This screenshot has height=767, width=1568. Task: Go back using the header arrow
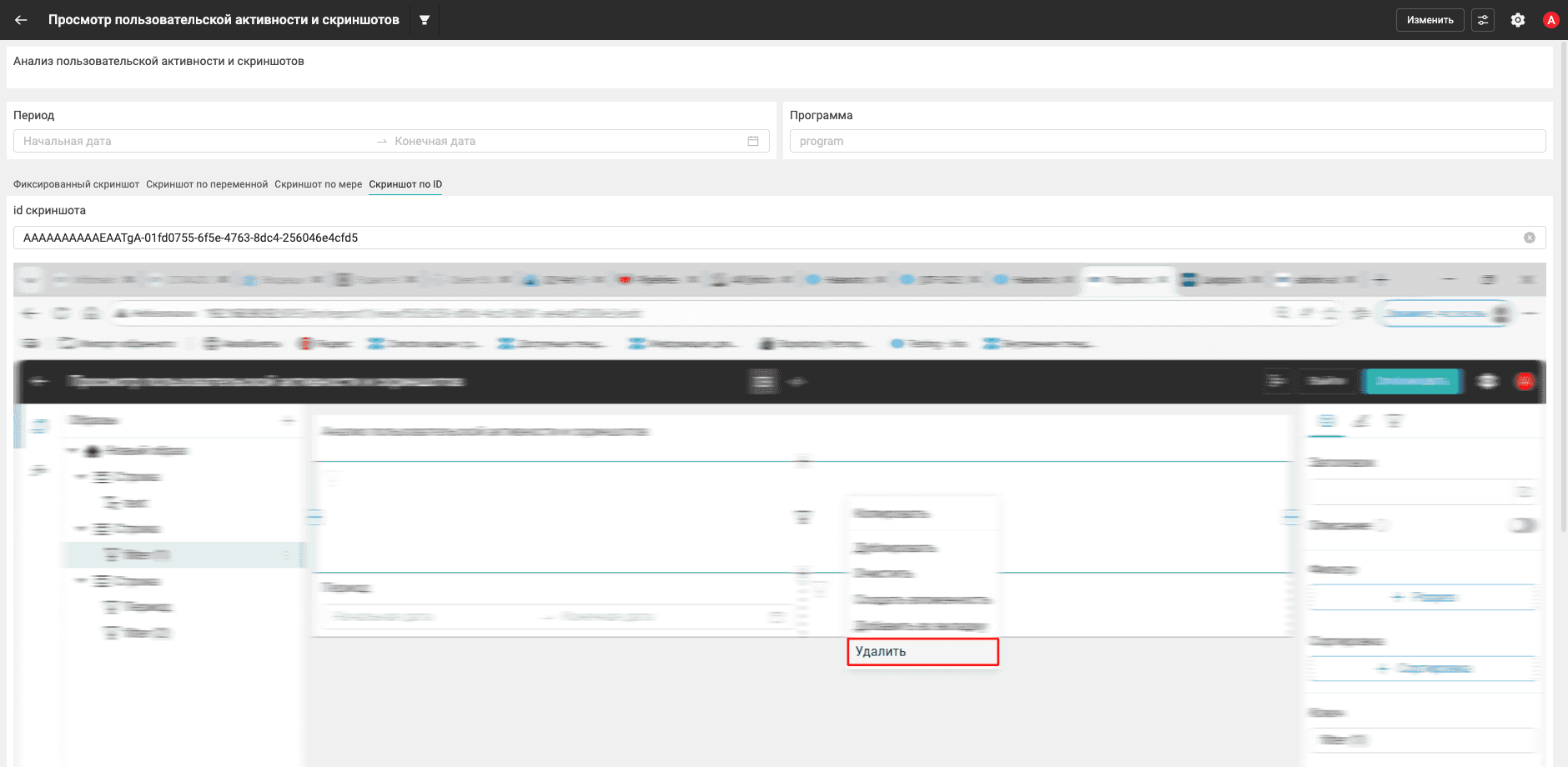click(x=21, y=20)
